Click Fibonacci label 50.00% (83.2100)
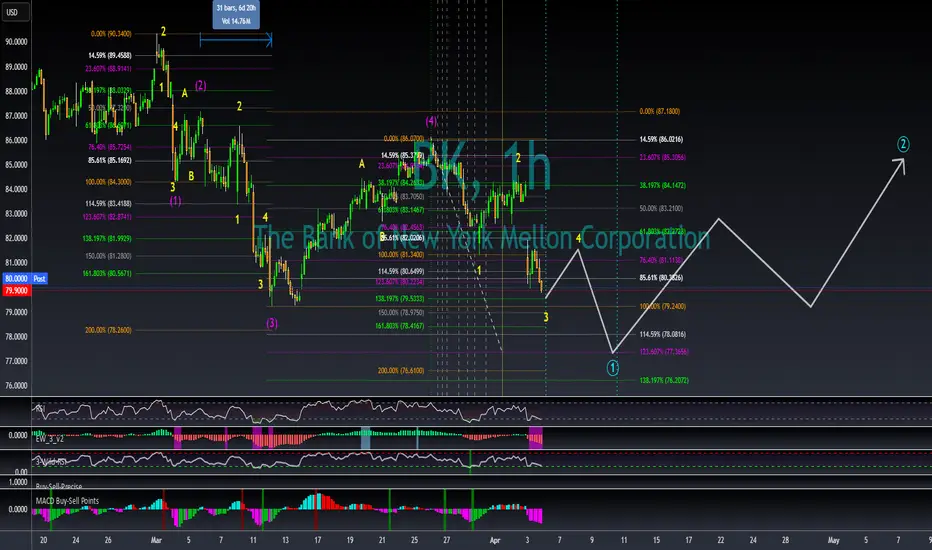 [662, 209]
